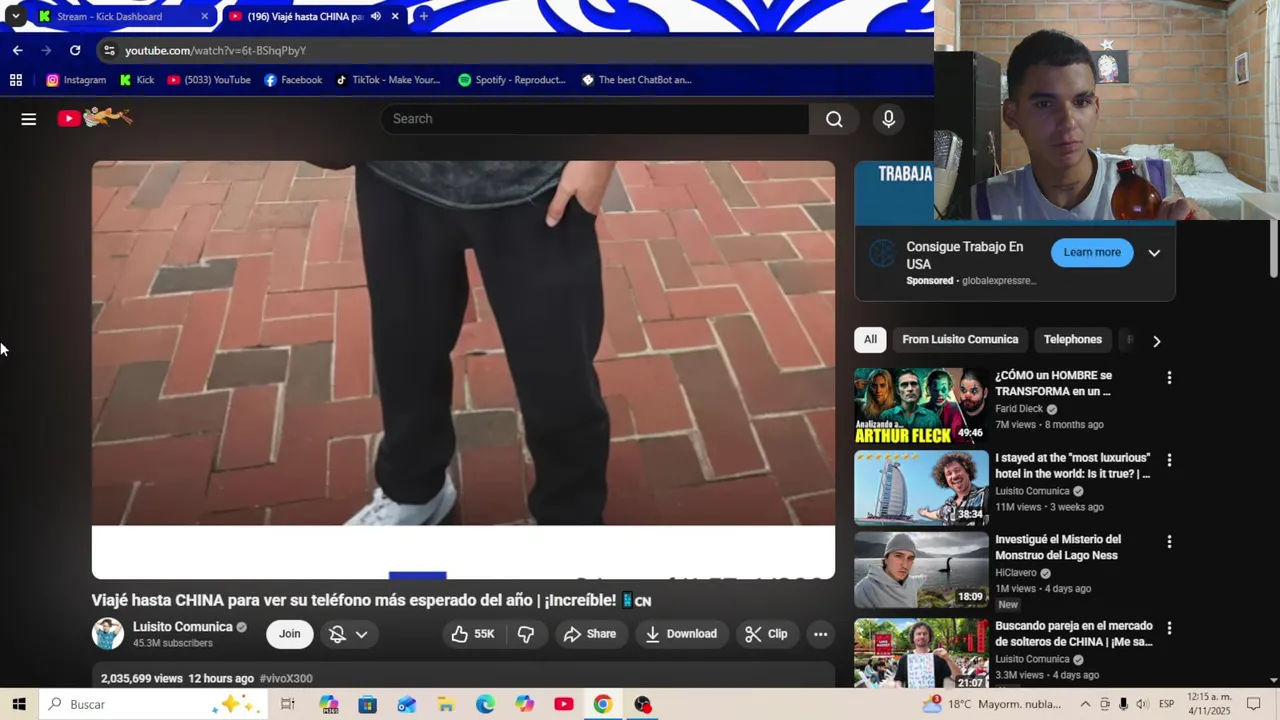Open the Luisito Comunica channel avatar
Image resolution: width=1280 pixels, height=720 pixels.
108,634
